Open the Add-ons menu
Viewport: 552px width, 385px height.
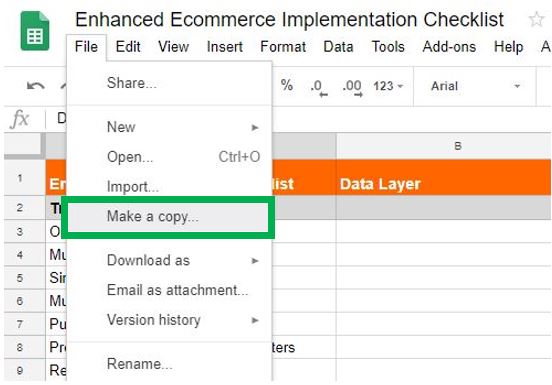(449, 46)
